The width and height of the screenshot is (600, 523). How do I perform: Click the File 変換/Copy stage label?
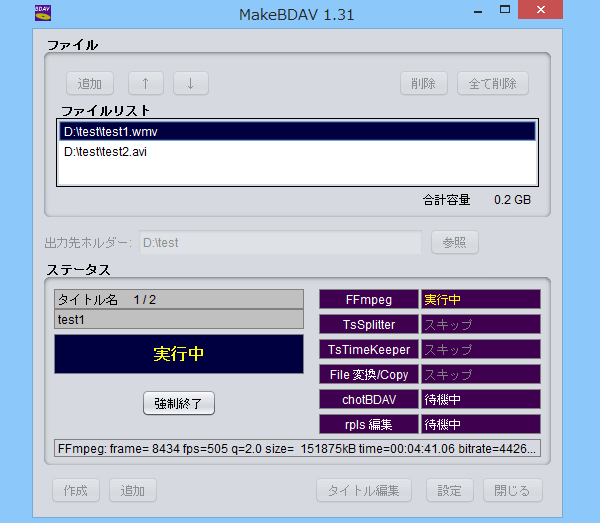[369, 374]
